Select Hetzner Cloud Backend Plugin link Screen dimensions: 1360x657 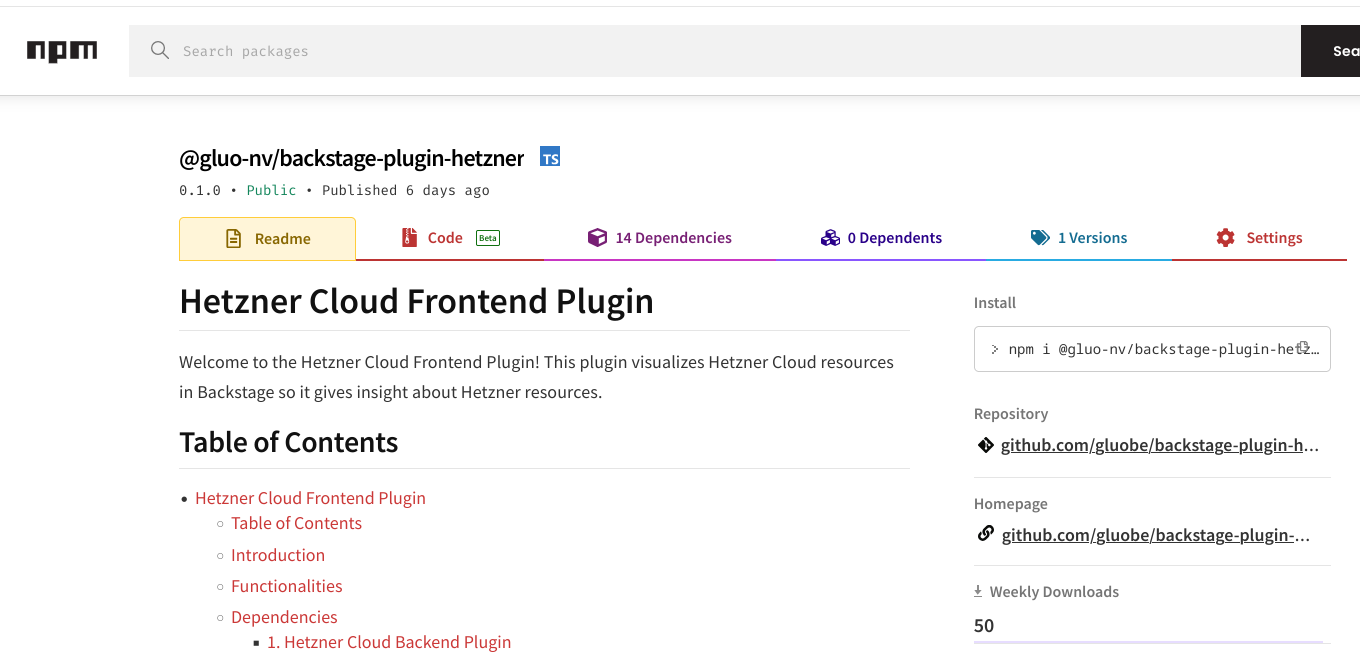click(x=389, y=642)
